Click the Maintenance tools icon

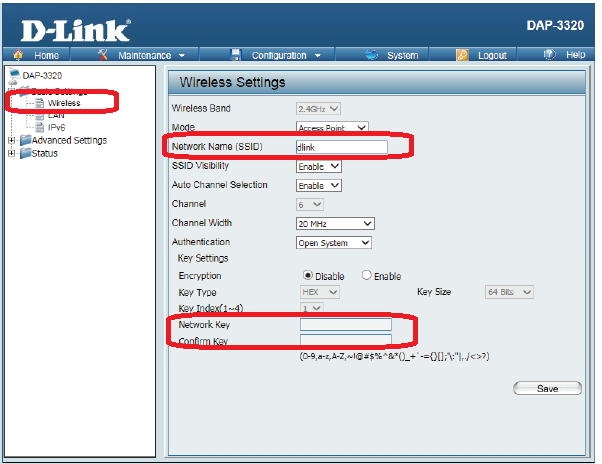pyautogui.click(x=103, y=55)
